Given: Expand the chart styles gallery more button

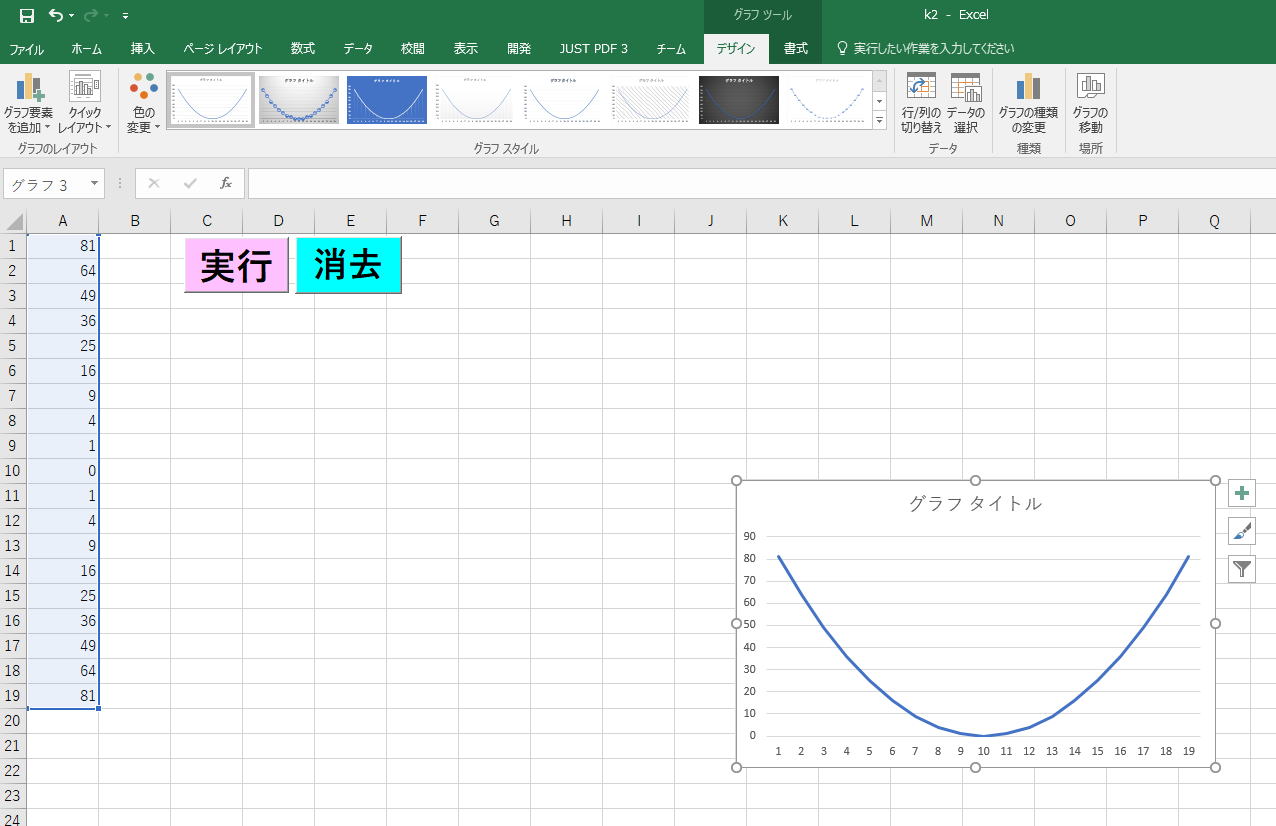Looking at the screenshot, I should point(880,121).
